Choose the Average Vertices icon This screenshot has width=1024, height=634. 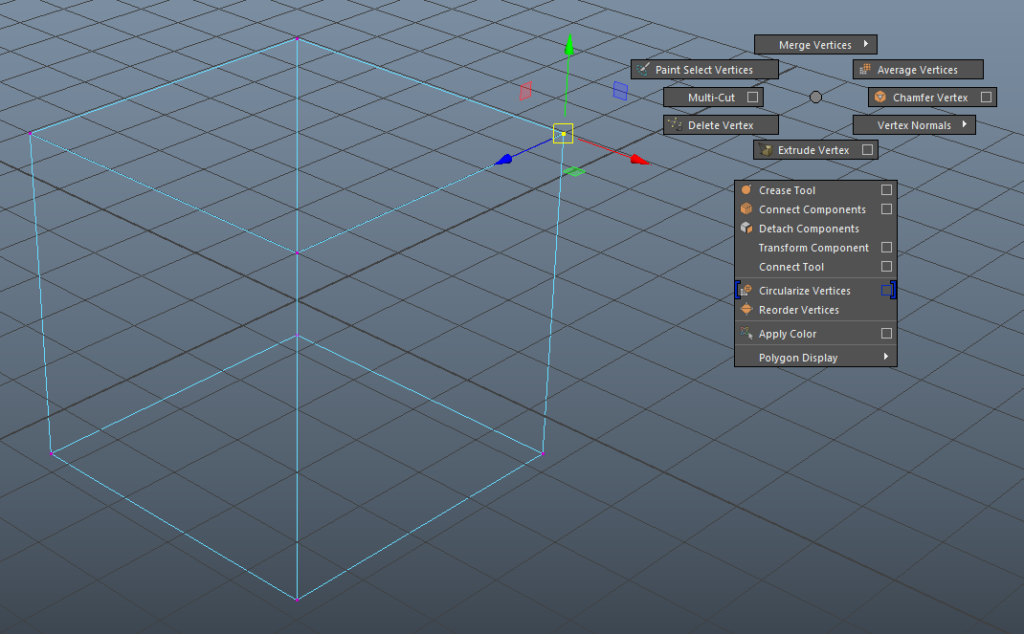click(865, 69)
